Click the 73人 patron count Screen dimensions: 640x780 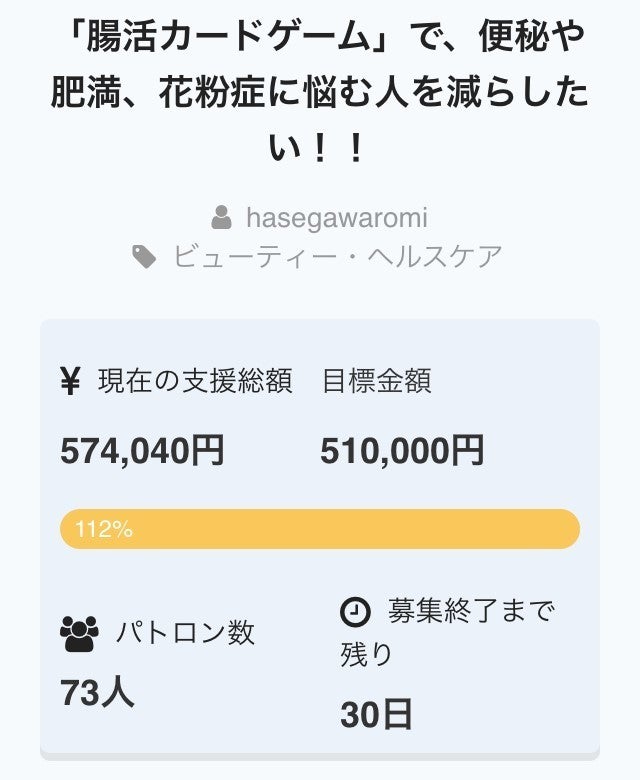[97, 693]
